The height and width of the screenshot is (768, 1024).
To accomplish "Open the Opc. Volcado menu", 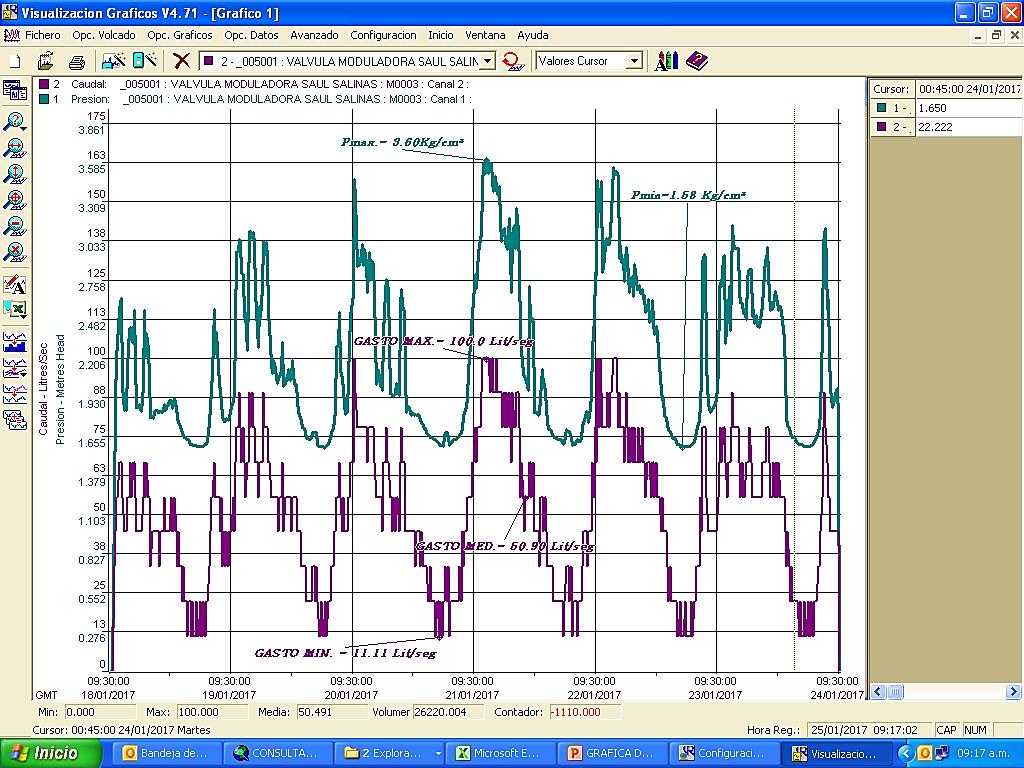I will point(104,35).
